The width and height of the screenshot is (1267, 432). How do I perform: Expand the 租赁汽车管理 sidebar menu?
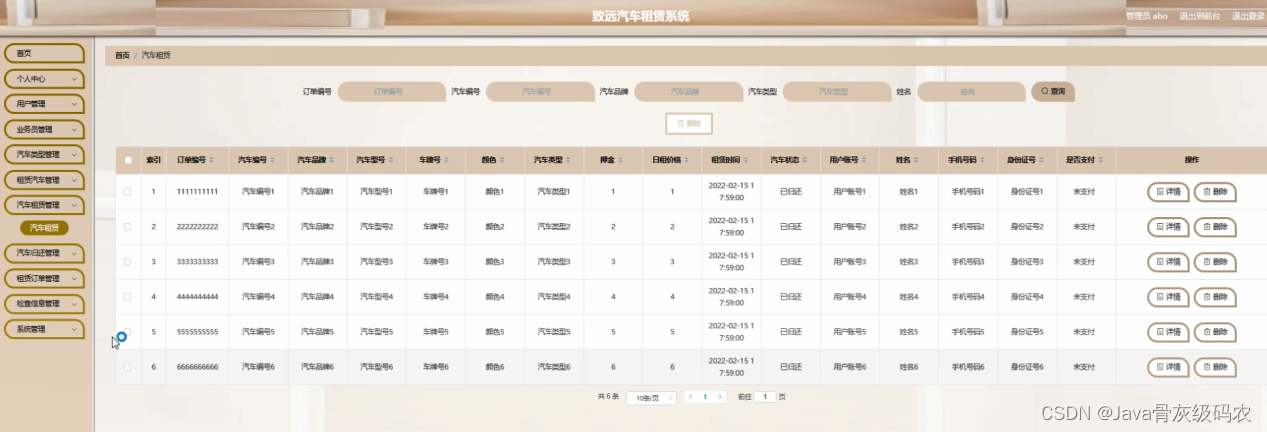click(x=44, y=180)
